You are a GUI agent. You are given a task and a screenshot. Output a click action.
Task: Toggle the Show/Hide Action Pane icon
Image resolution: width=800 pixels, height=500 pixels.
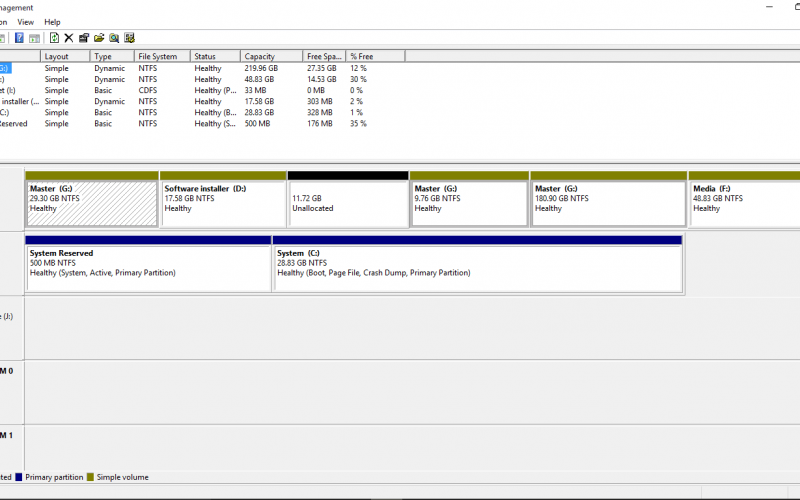[34, 38]
